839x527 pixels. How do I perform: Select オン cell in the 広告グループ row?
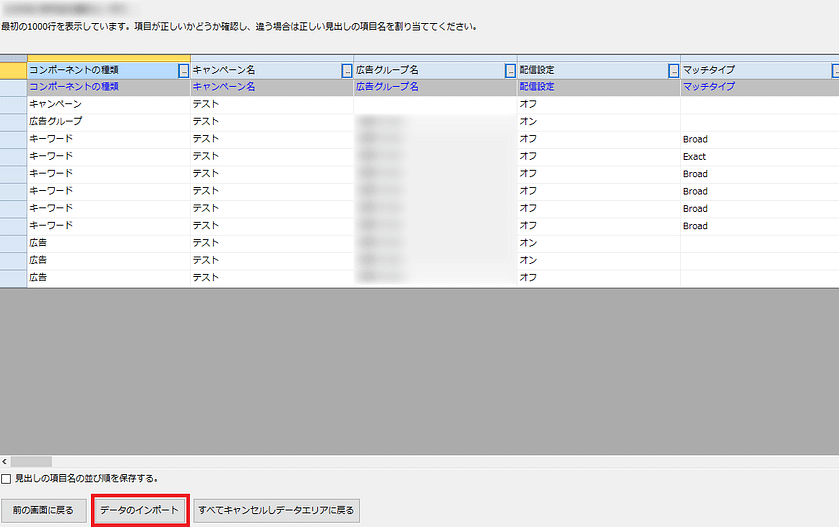529,121
